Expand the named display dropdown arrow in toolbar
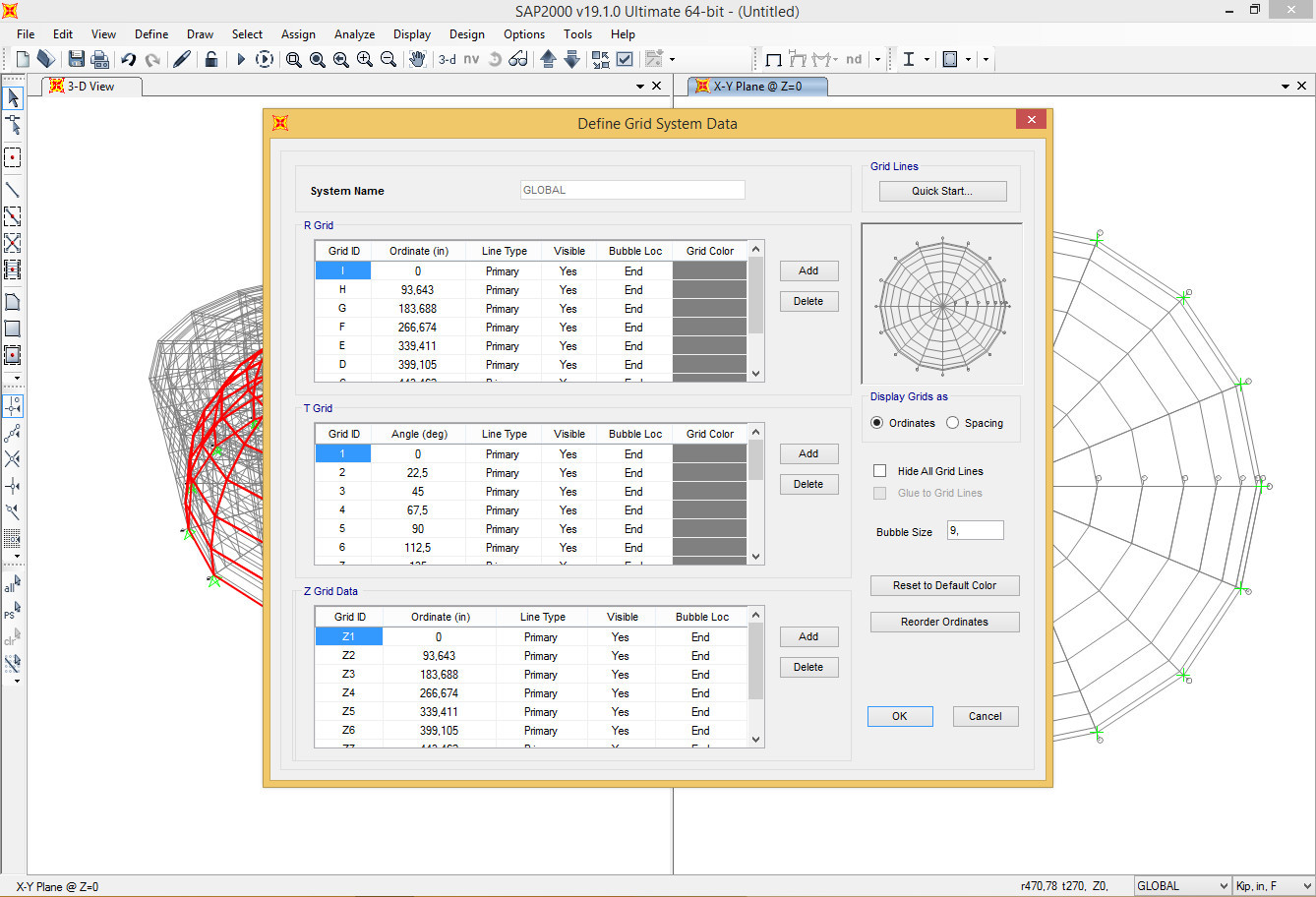Viewport: 1316px width, 897px height. [x=672, y=59]
